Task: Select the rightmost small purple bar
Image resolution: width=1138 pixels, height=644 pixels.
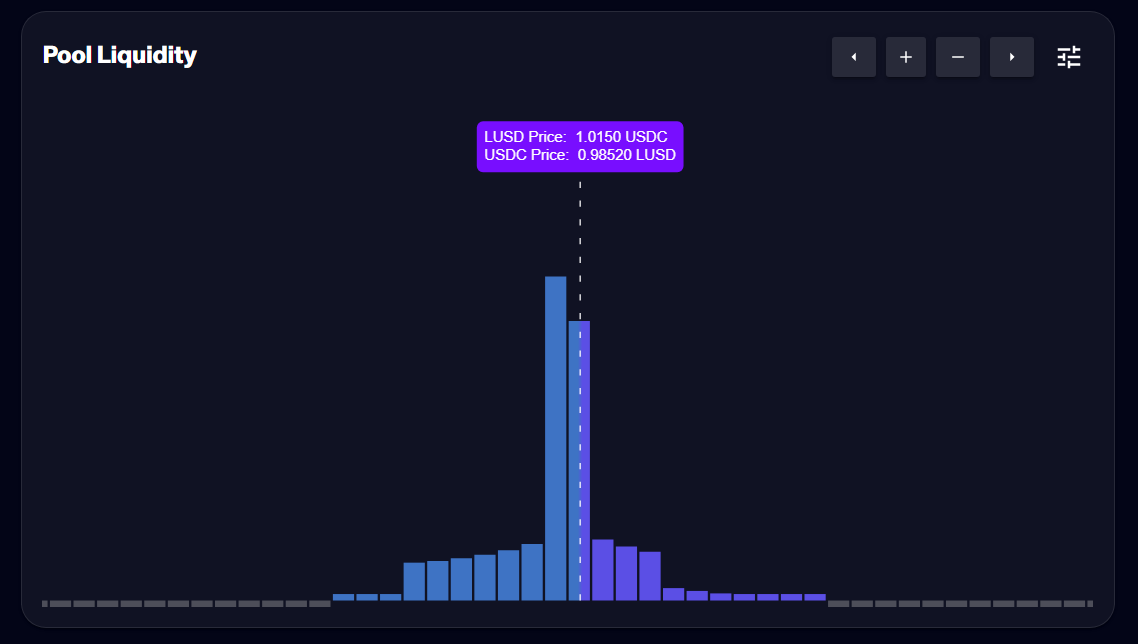Action: click(815, 597)
